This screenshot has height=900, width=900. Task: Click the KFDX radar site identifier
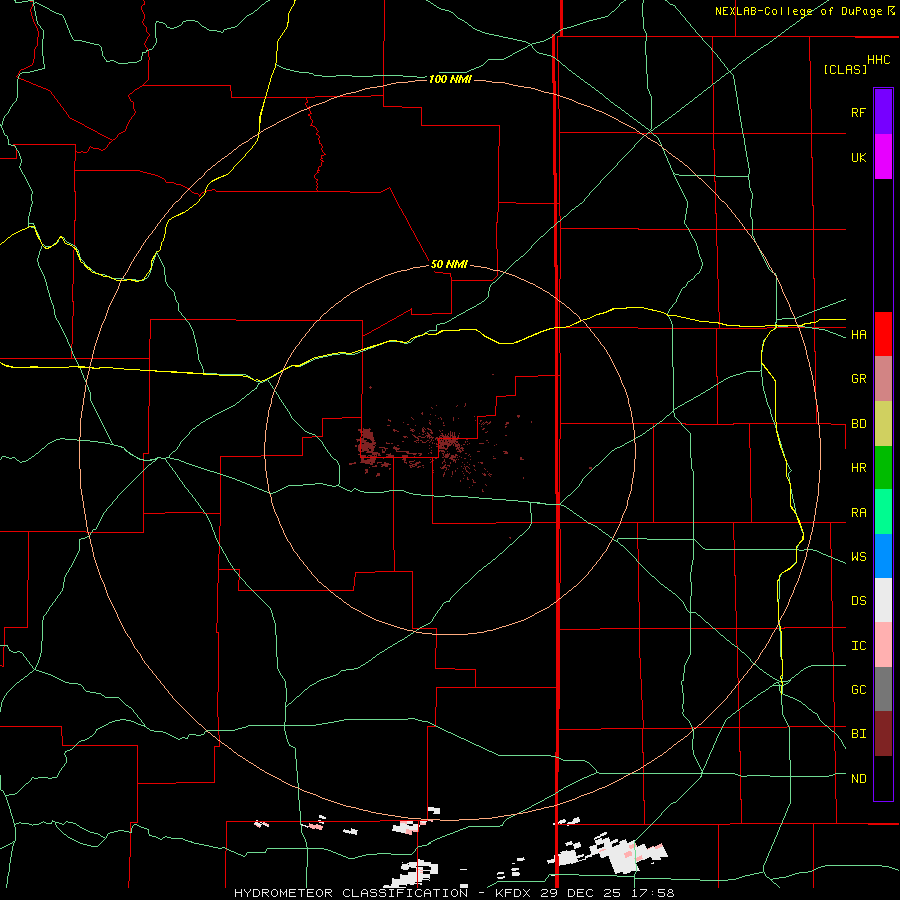tap(515, 893)
